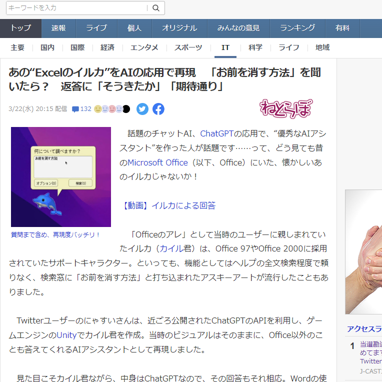Open the トップ main tab
382x382 pixels.
(21, 28)
